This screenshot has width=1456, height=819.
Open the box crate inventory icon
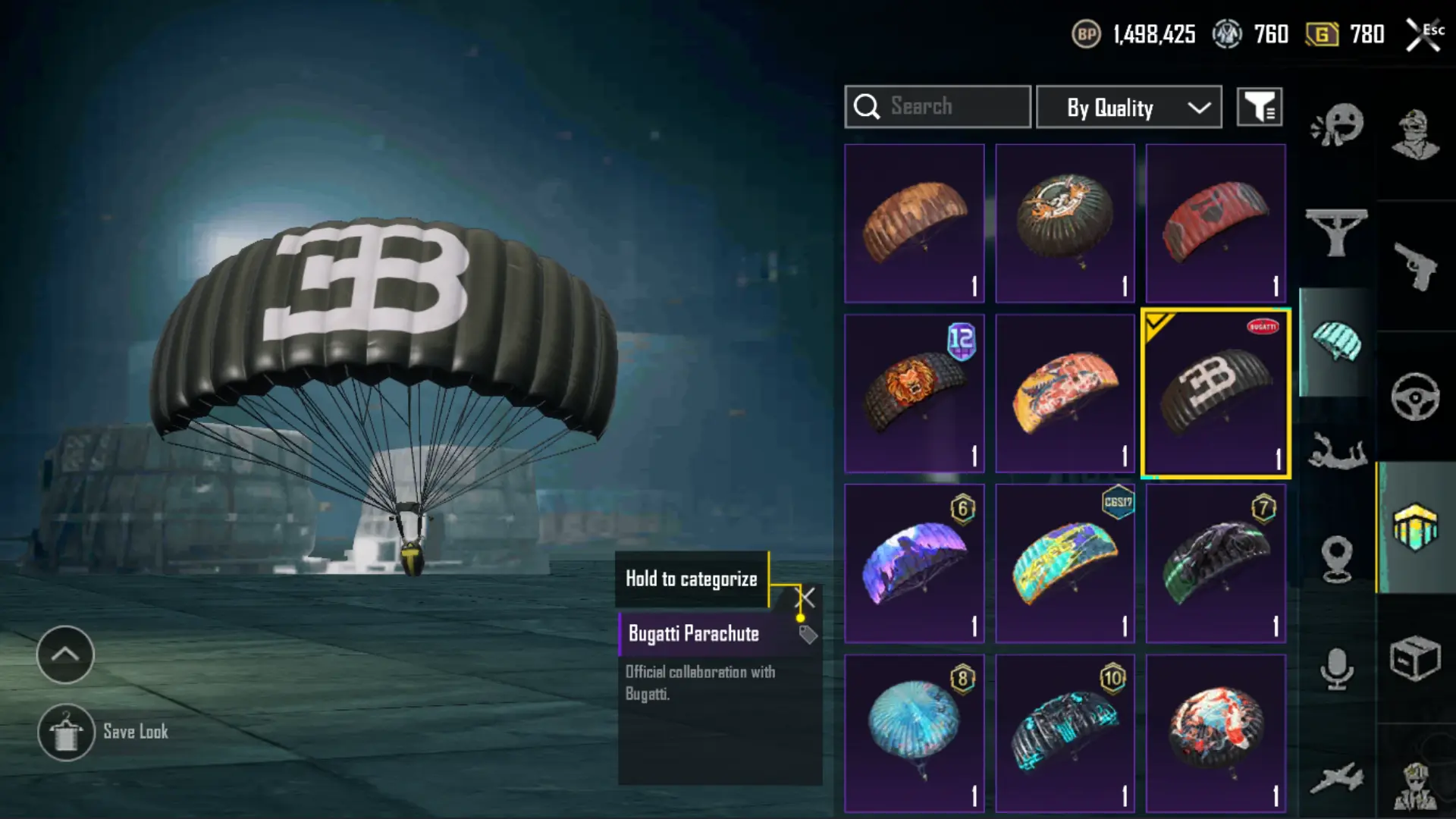[1415, 658]
